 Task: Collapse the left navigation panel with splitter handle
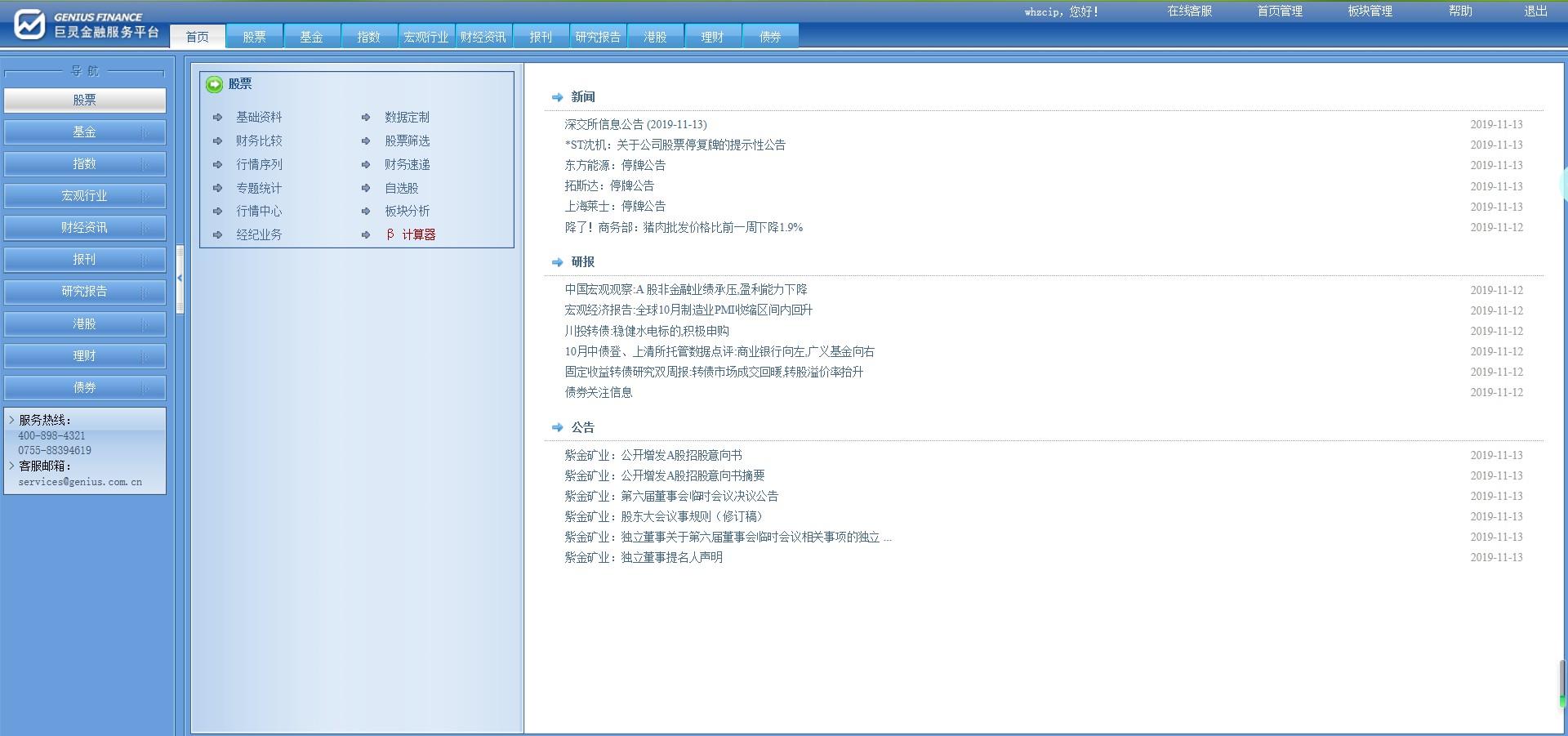[x=180, y=279]
